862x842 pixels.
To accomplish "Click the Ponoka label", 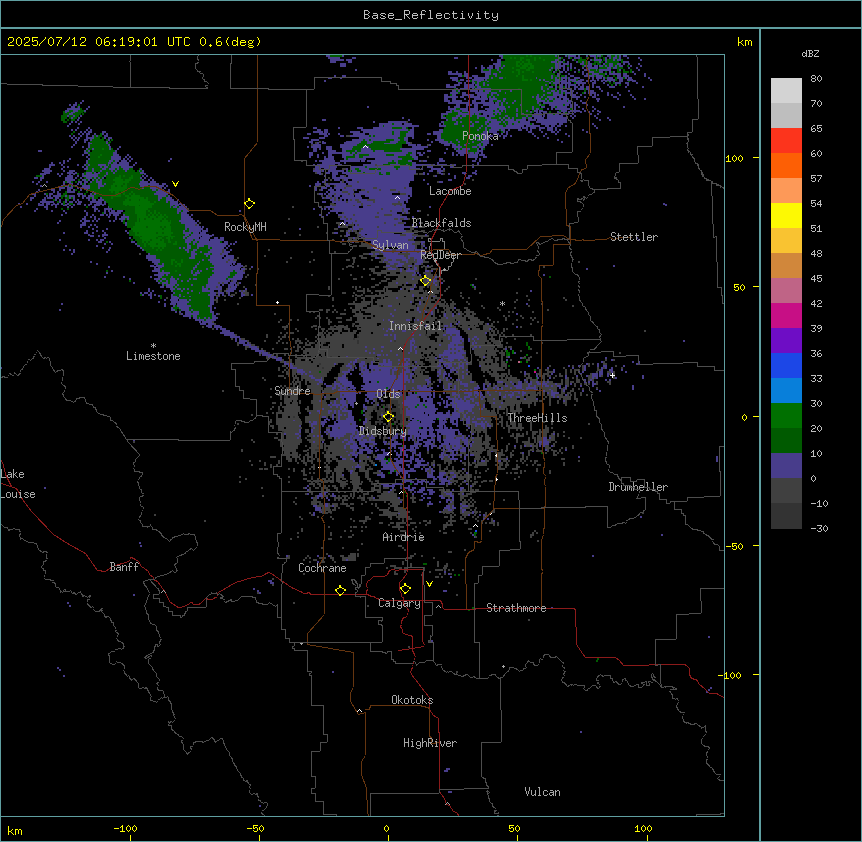I will point(480,136).
